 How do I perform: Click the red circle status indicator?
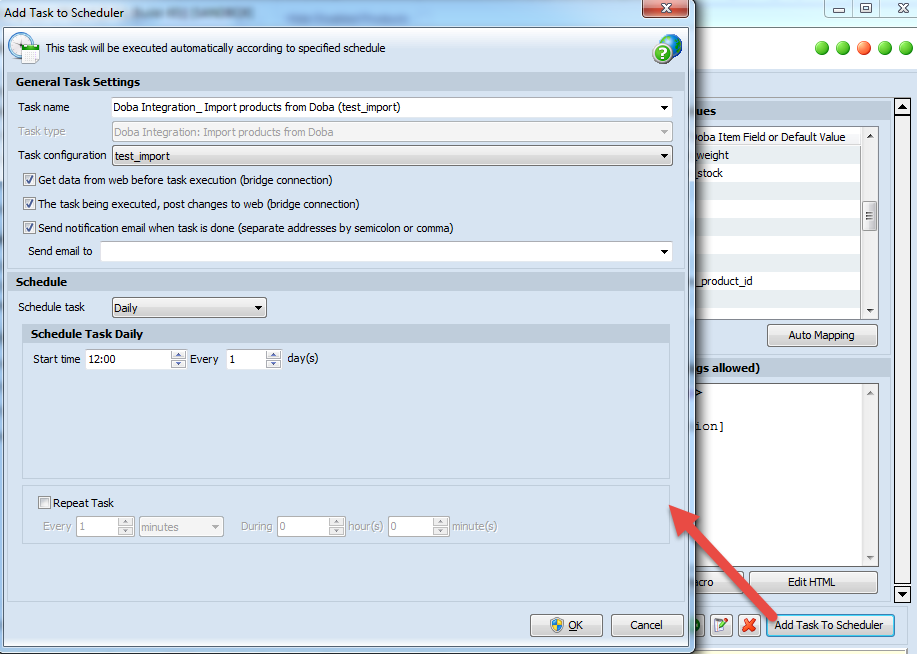pyautogui.click(x=864, y=48)
